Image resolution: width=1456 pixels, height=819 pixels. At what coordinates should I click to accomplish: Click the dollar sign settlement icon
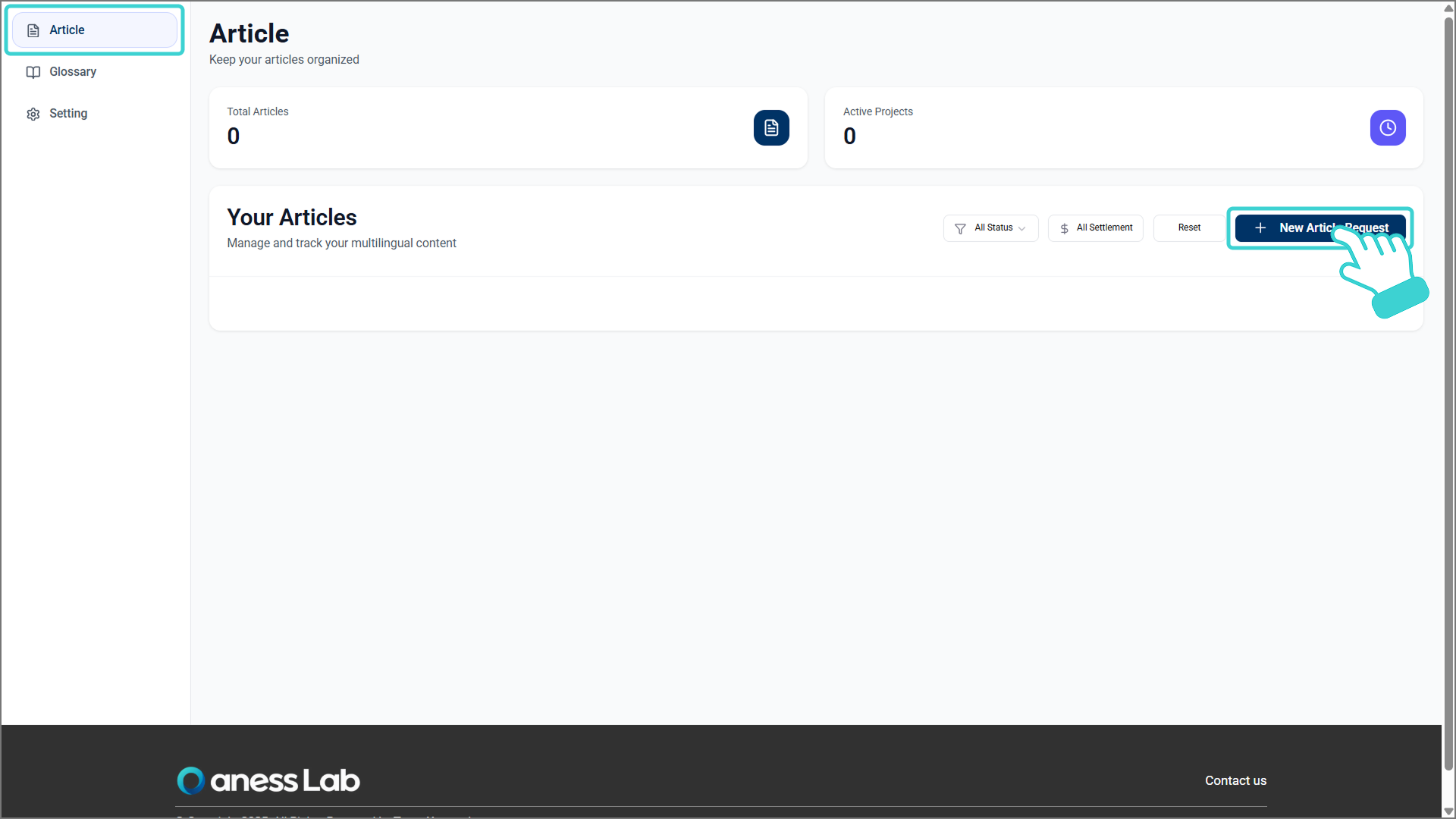(x=1065, y=228)
